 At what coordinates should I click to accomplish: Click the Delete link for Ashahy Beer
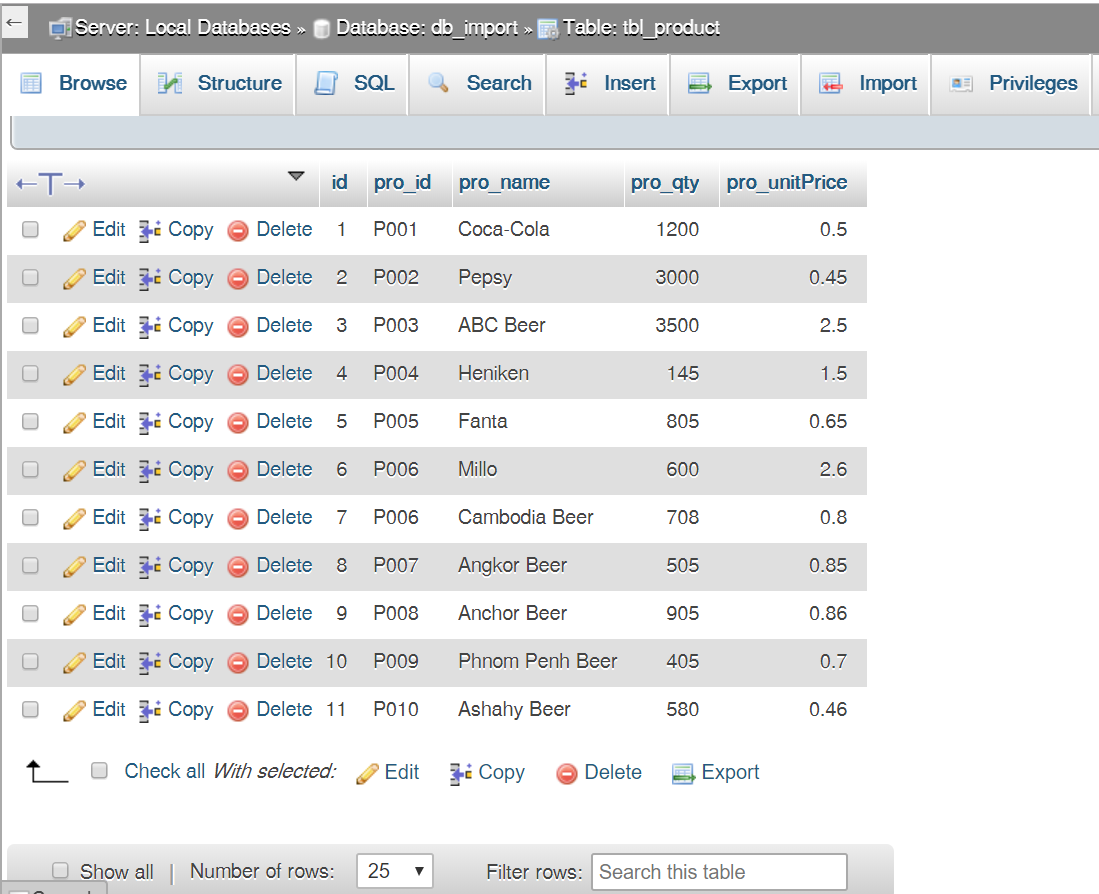pyautogui.click(x=284, y=710)
